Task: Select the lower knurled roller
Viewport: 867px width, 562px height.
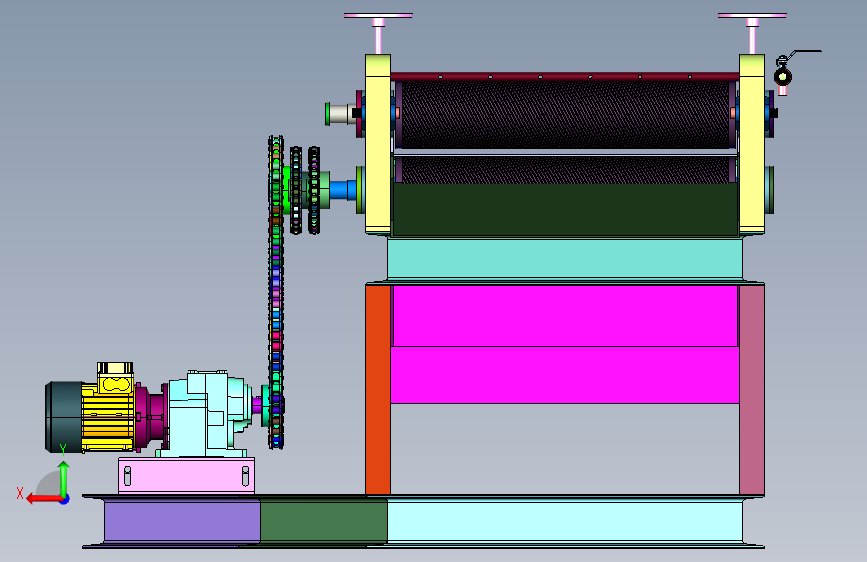Action: pyautogui.click(x=565, y=169)
